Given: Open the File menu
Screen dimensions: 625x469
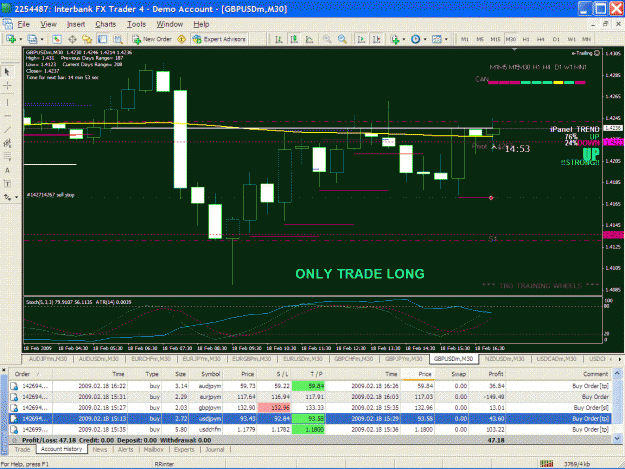Looking at the screenshot, I should pyautogui.click(x=24, y=24).
